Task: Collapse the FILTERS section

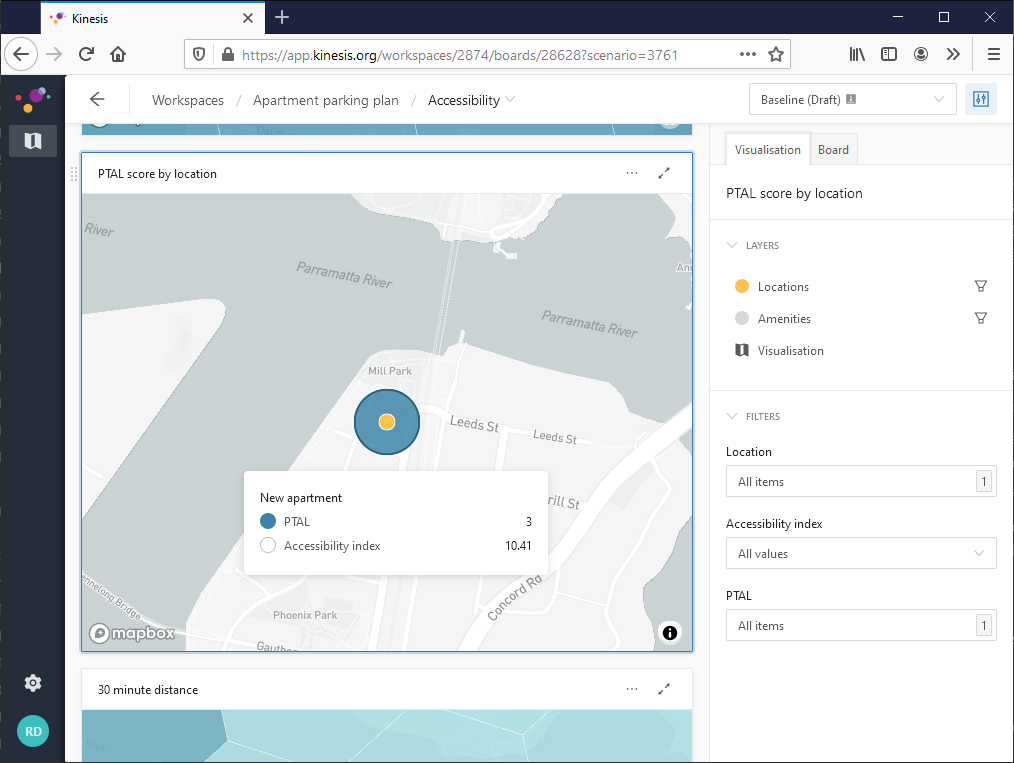Action: pos(732,416)
